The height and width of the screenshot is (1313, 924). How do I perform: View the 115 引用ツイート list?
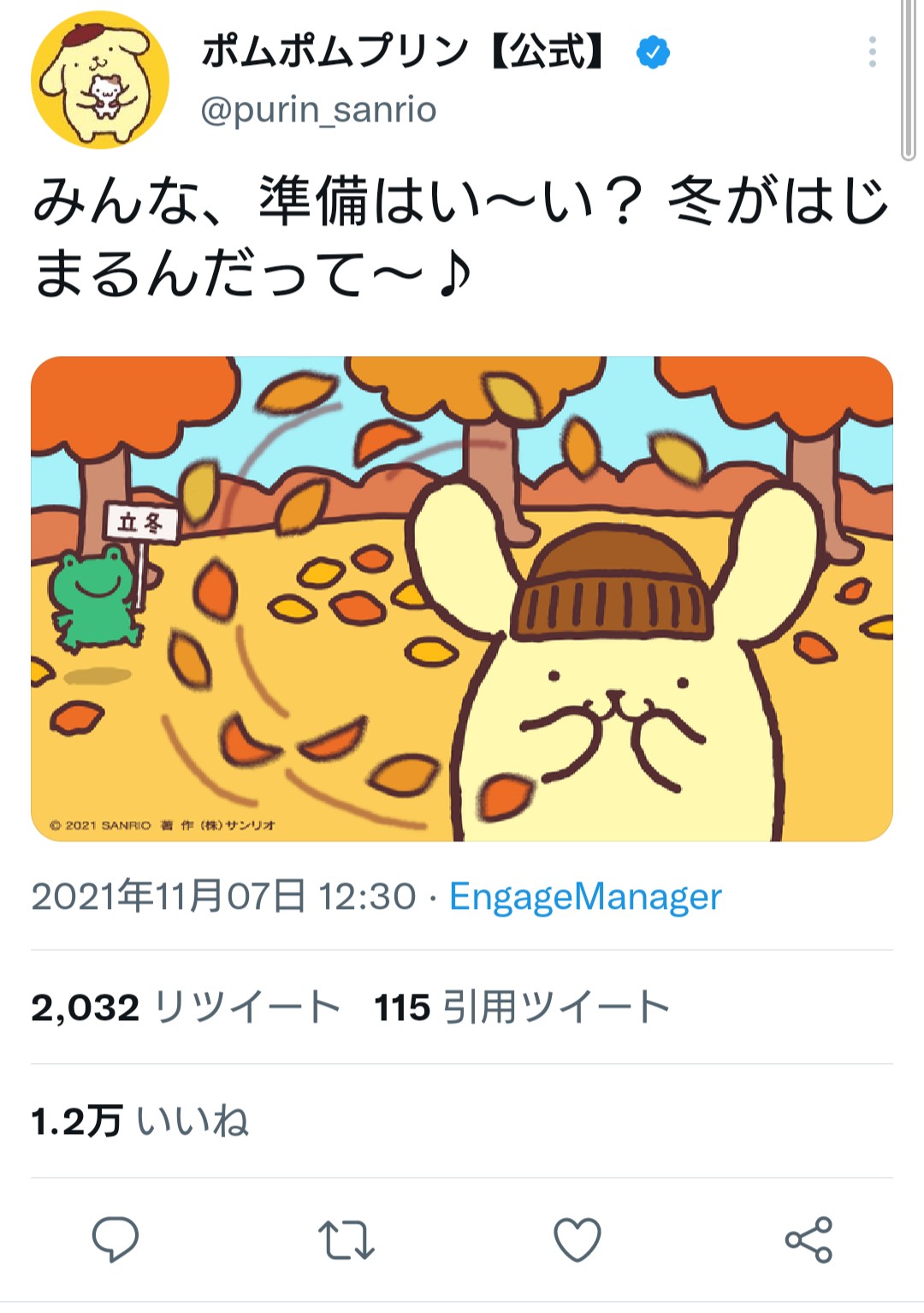coord(522,1007)
